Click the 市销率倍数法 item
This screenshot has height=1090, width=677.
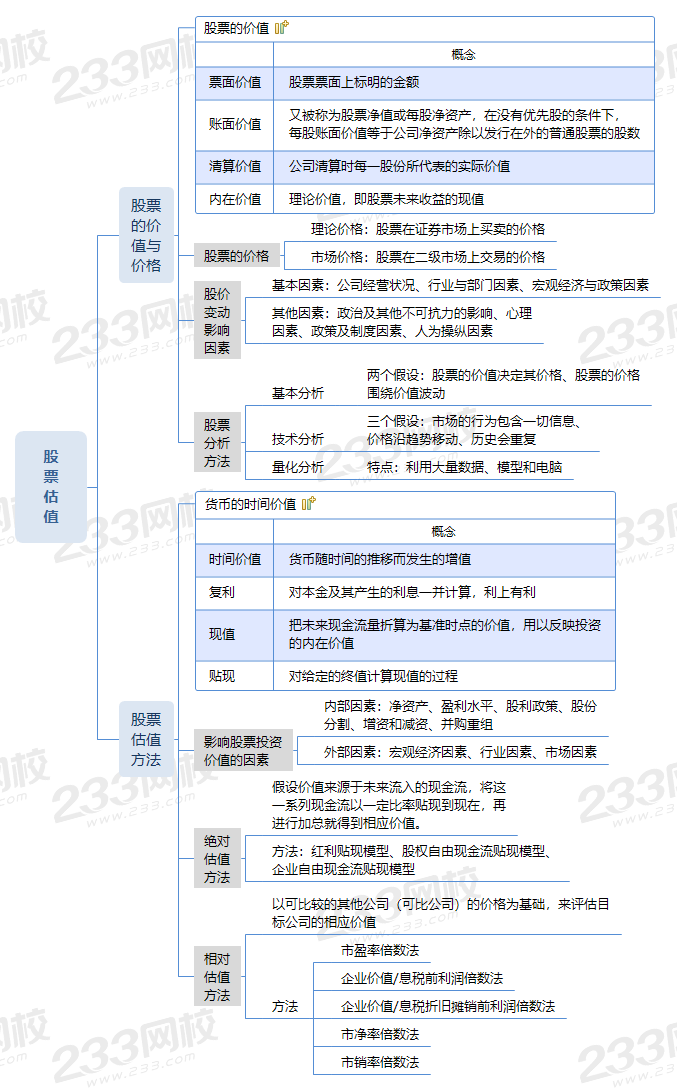click(380, 1062)
